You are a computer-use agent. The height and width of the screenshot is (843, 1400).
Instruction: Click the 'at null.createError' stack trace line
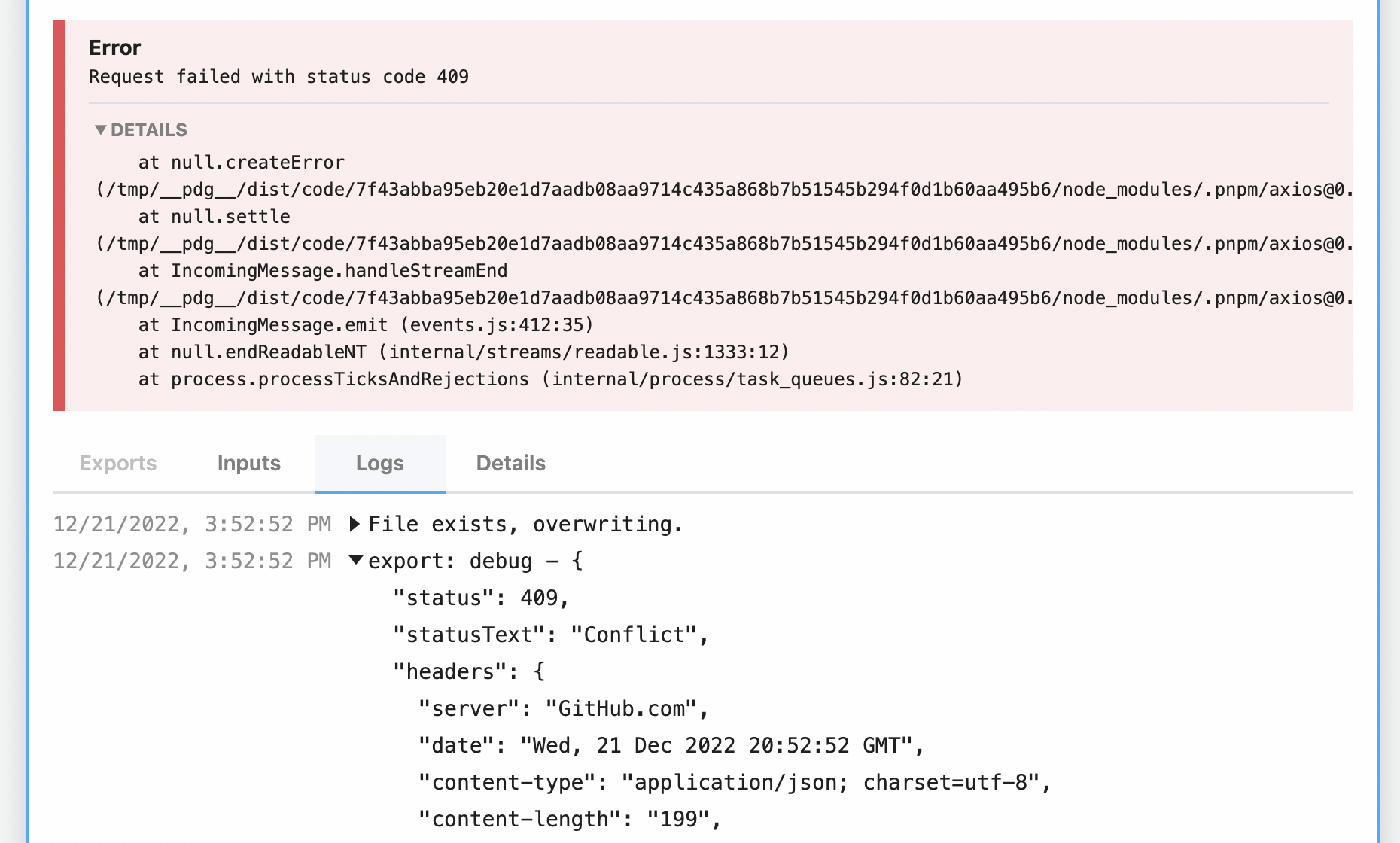click(241, 162)
